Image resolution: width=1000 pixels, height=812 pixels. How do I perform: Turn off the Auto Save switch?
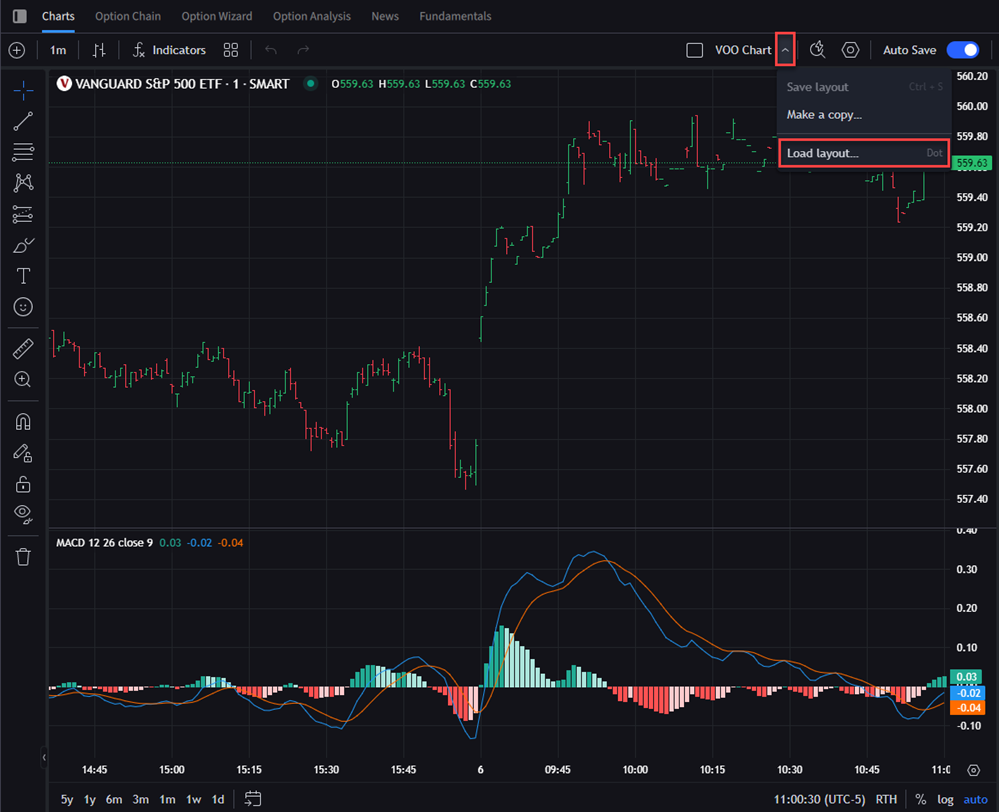click(963, 50)
